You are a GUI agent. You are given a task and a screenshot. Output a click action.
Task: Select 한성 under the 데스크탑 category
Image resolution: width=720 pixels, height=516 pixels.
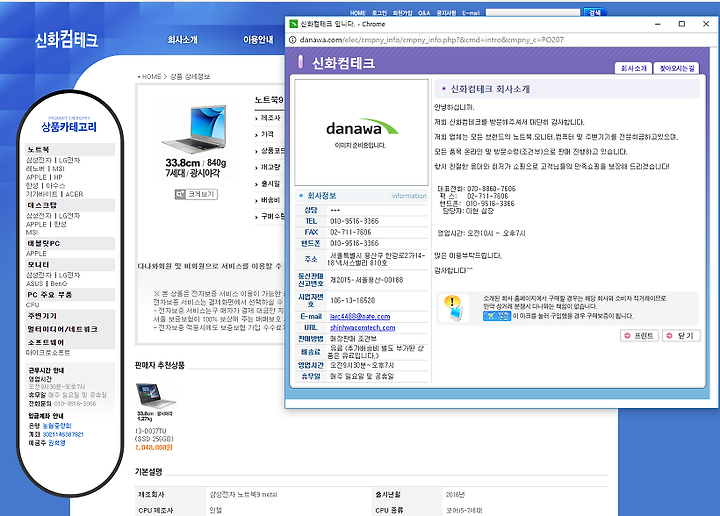[x=60, y=224]
